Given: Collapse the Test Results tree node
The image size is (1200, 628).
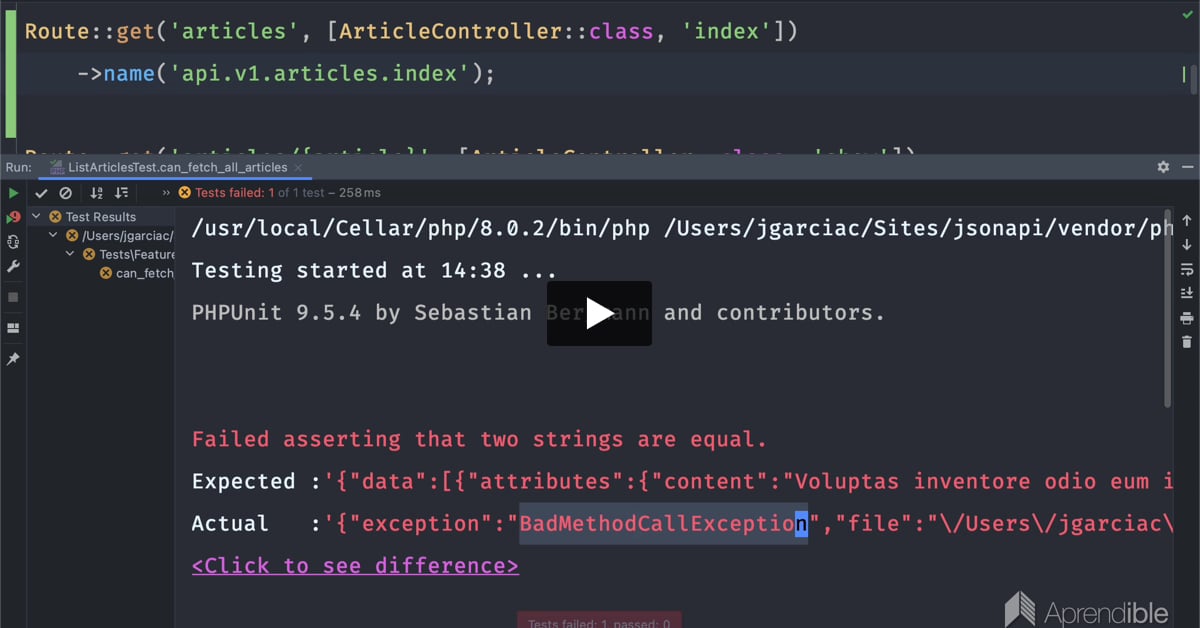Looking at the screenshot, I should (36, 217).
